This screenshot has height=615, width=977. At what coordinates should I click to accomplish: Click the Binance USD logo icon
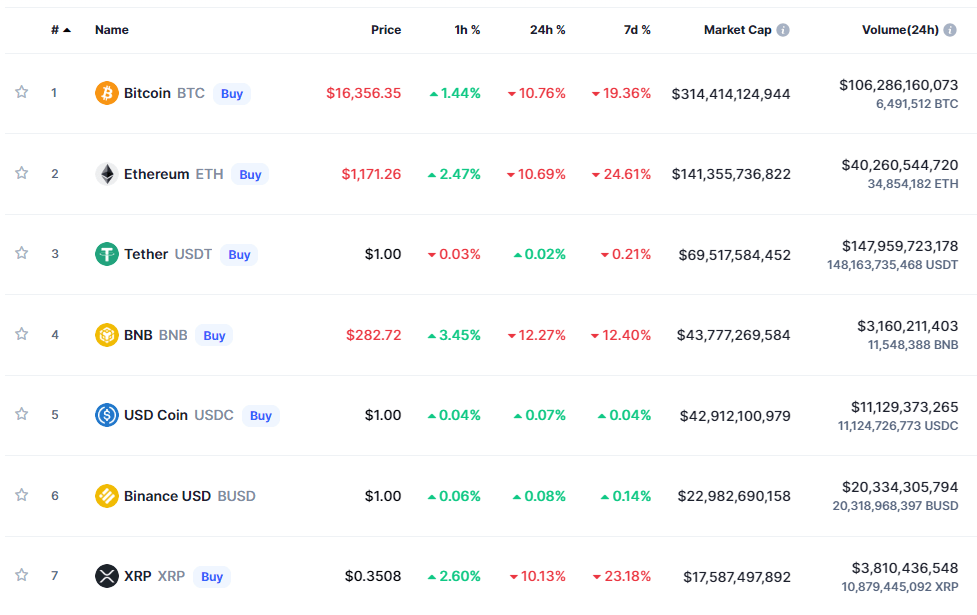(x=106, y=496)
